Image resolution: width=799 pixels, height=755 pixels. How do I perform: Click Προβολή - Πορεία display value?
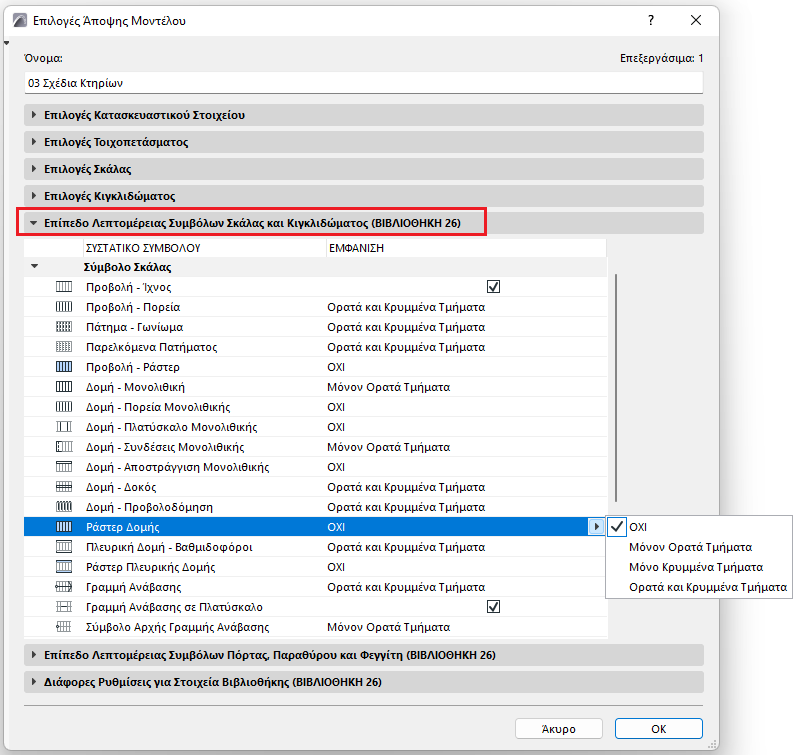(x=406, y=307)
